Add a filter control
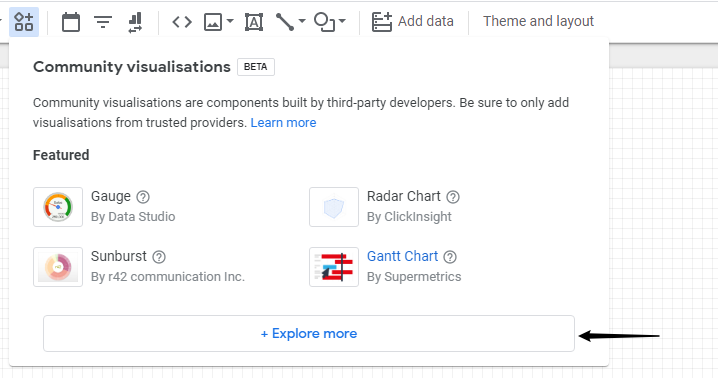This screenshot has height=378, width=718. point(103,22)
